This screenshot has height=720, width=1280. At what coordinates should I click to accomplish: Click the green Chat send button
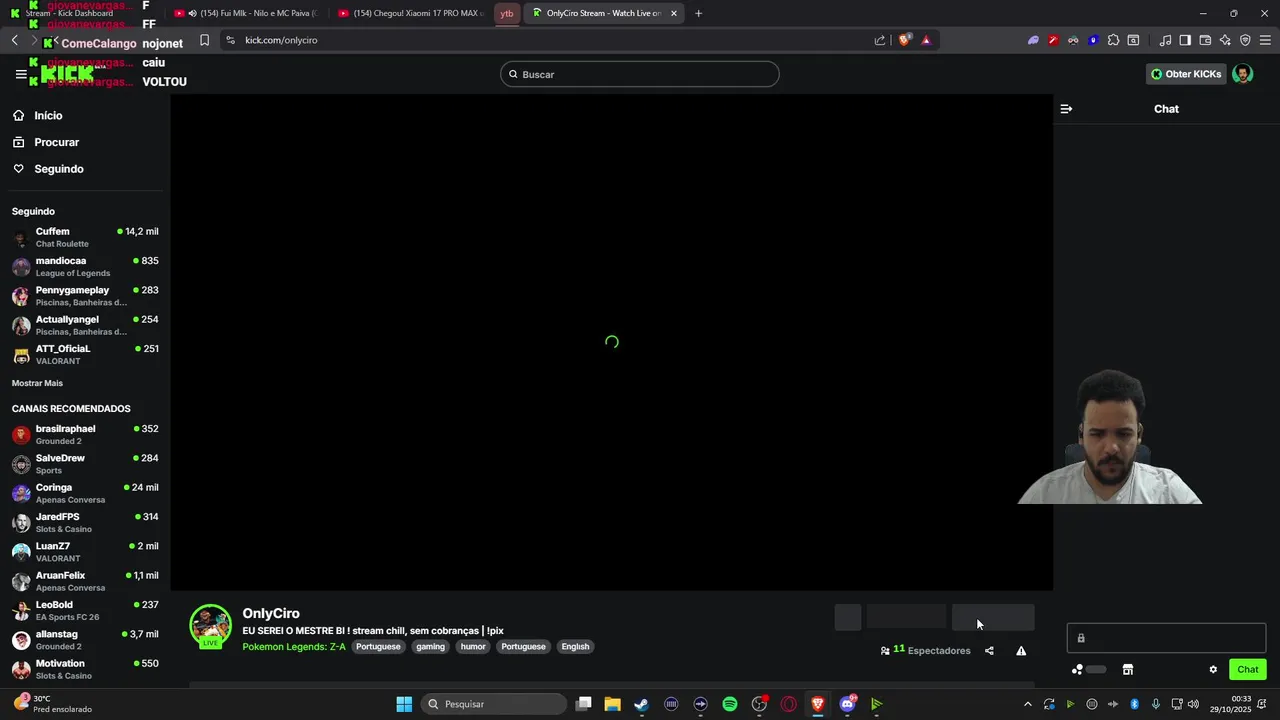pos(1247,670)
